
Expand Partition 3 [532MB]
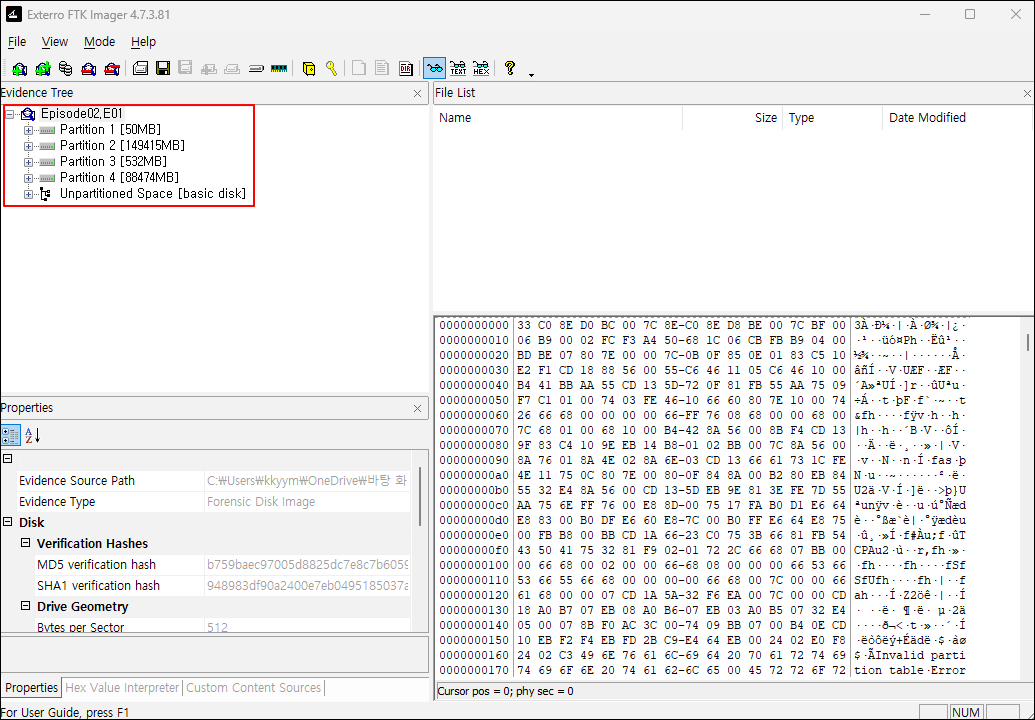coord(28,162)
